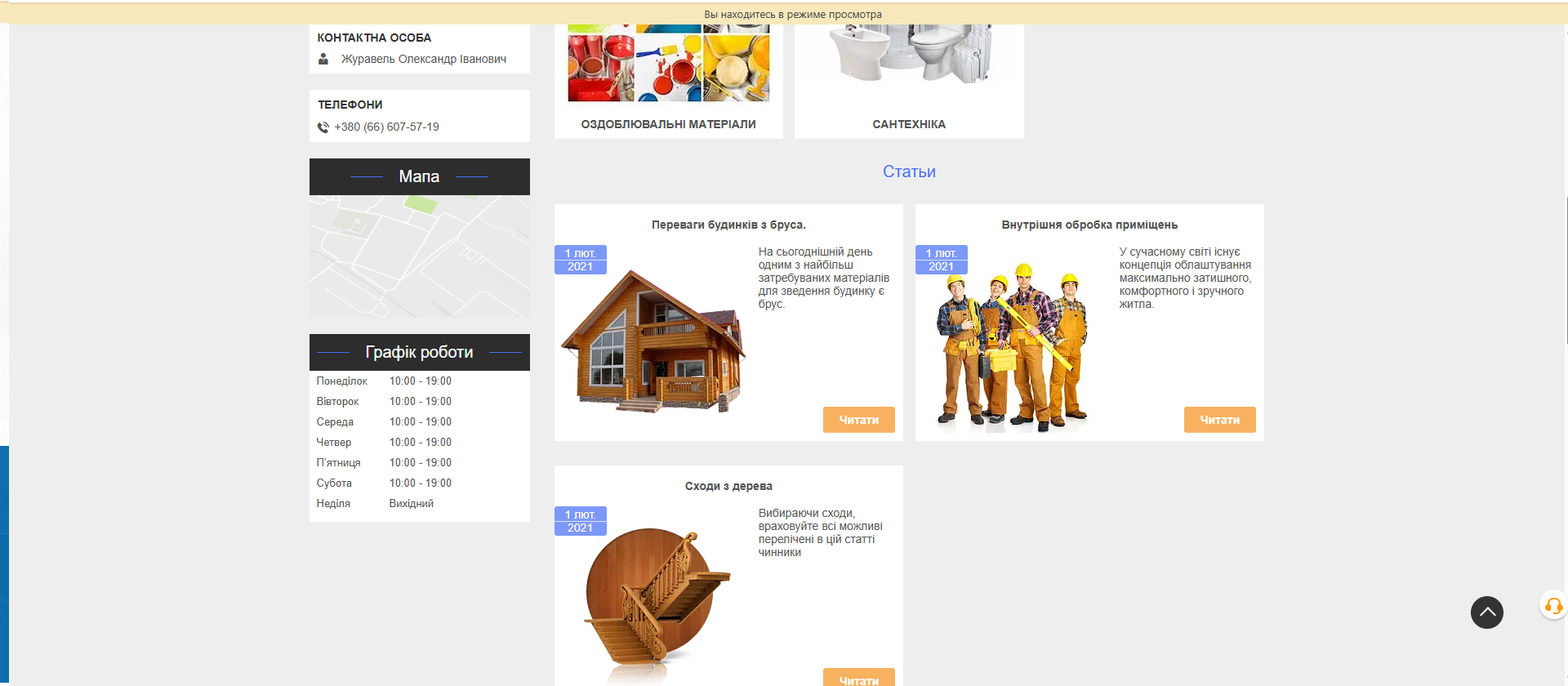Viewport: 1568px width, 686px height.
Task: Open the orange headset support widget
Action: (1552, 606)
